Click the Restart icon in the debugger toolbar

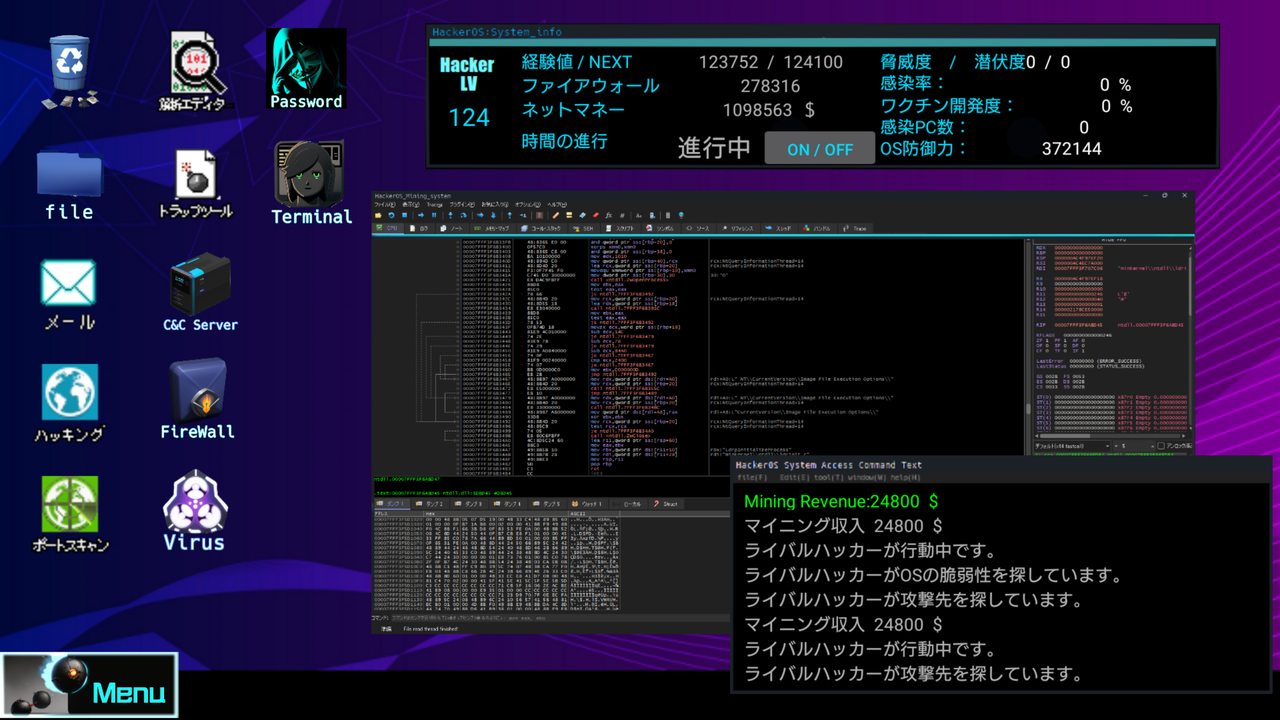click(391, 216)
